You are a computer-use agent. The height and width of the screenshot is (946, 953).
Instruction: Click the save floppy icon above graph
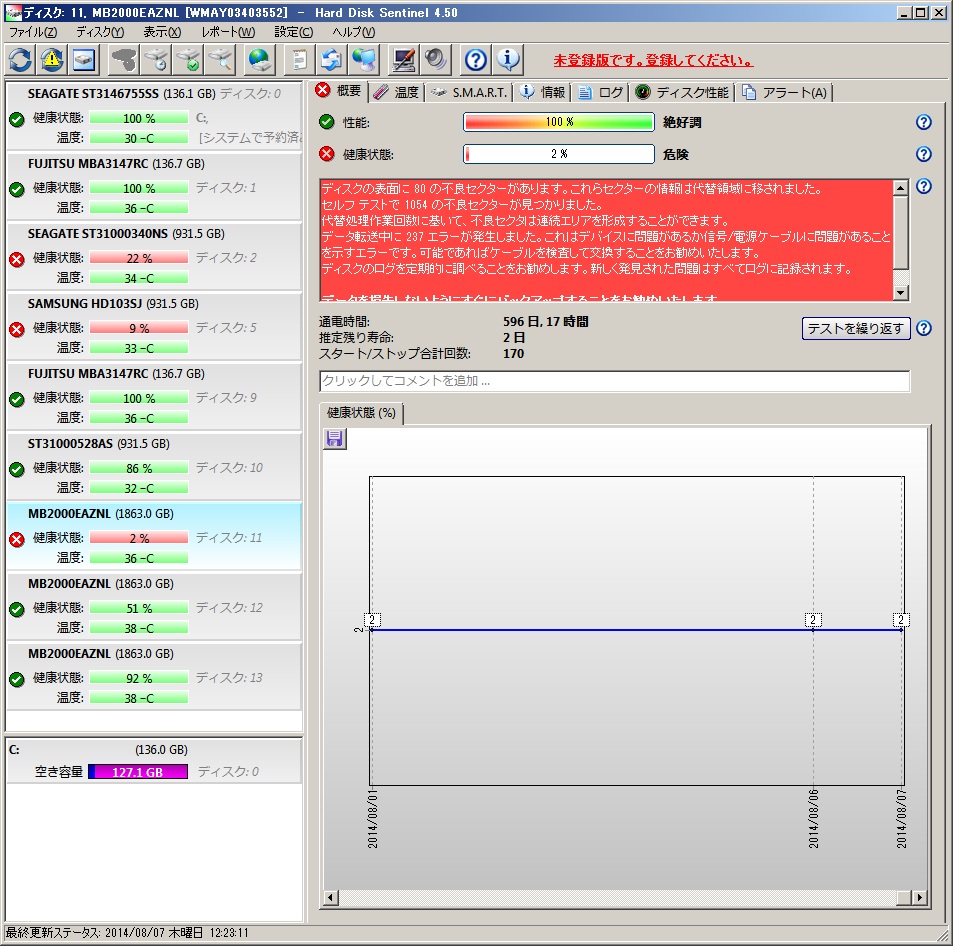335,439
